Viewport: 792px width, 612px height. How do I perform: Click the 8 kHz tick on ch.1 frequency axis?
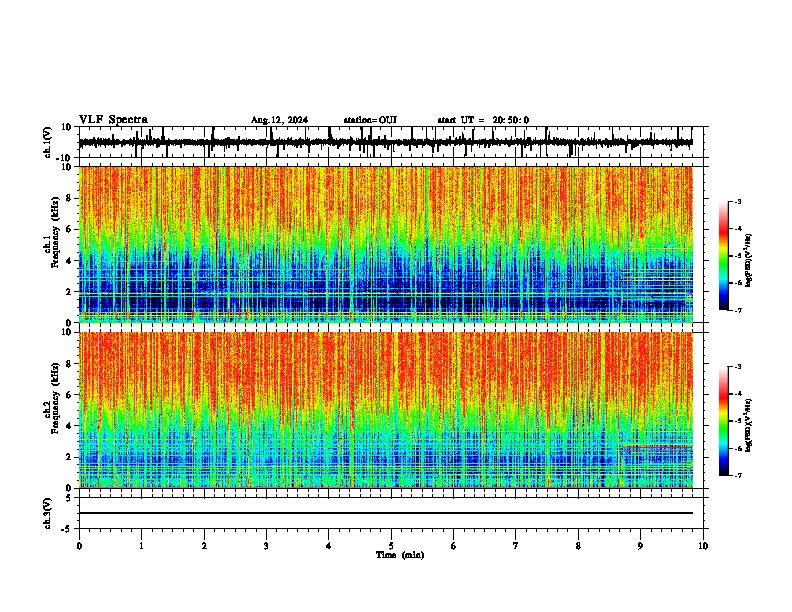(70, 198)
